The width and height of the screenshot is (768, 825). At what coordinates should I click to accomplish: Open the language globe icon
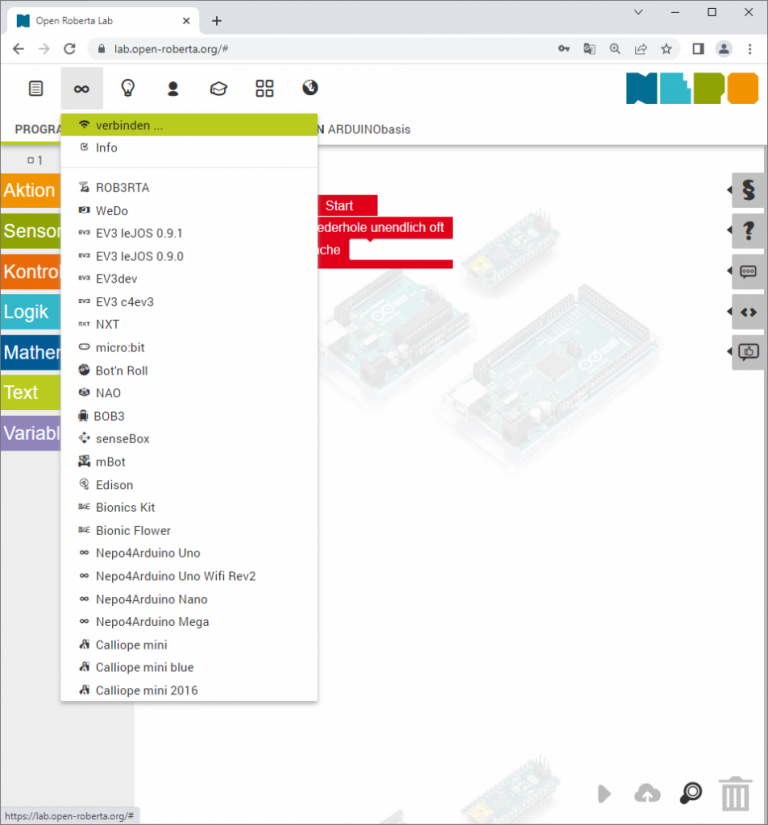pyautogui.click(x=310, y=88)
